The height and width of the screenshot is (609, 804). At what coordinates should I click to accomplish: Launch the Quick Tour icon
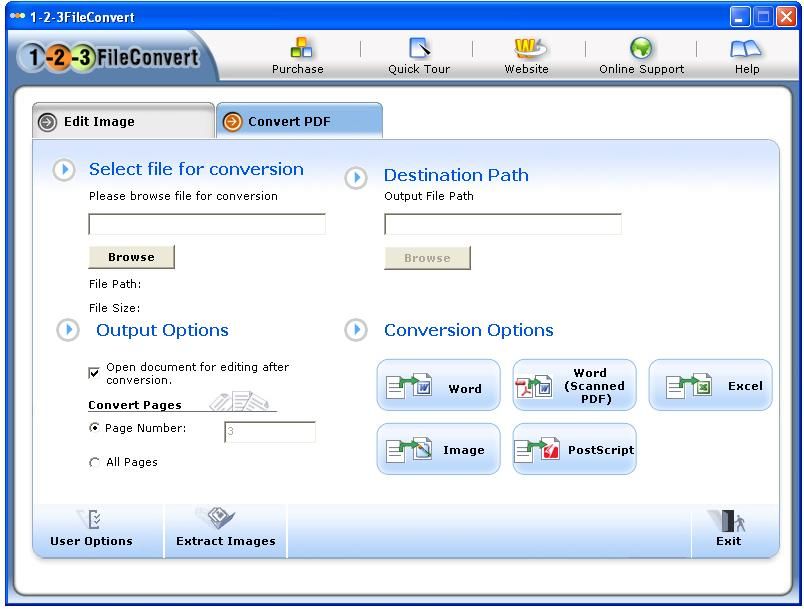click(x=420, y=48)
